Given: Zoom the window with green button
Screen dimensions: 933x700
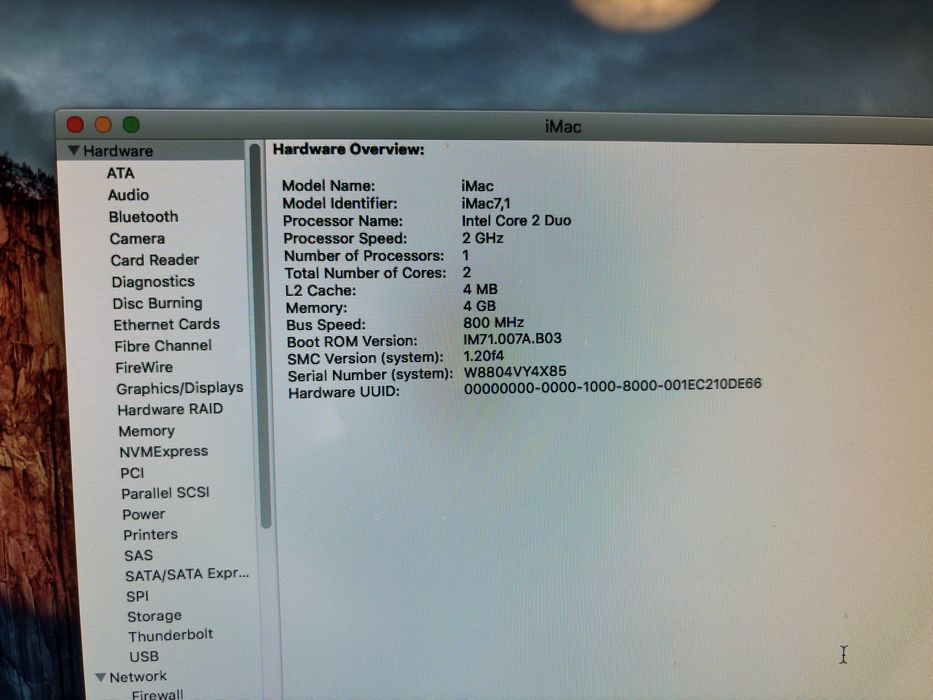Looking at the screenshot, I should (132, 125).
